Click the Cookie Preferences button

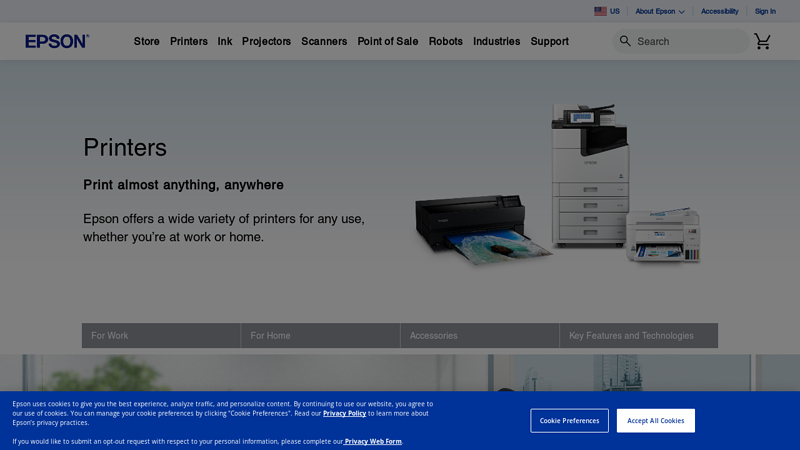(x=569, y=420)
